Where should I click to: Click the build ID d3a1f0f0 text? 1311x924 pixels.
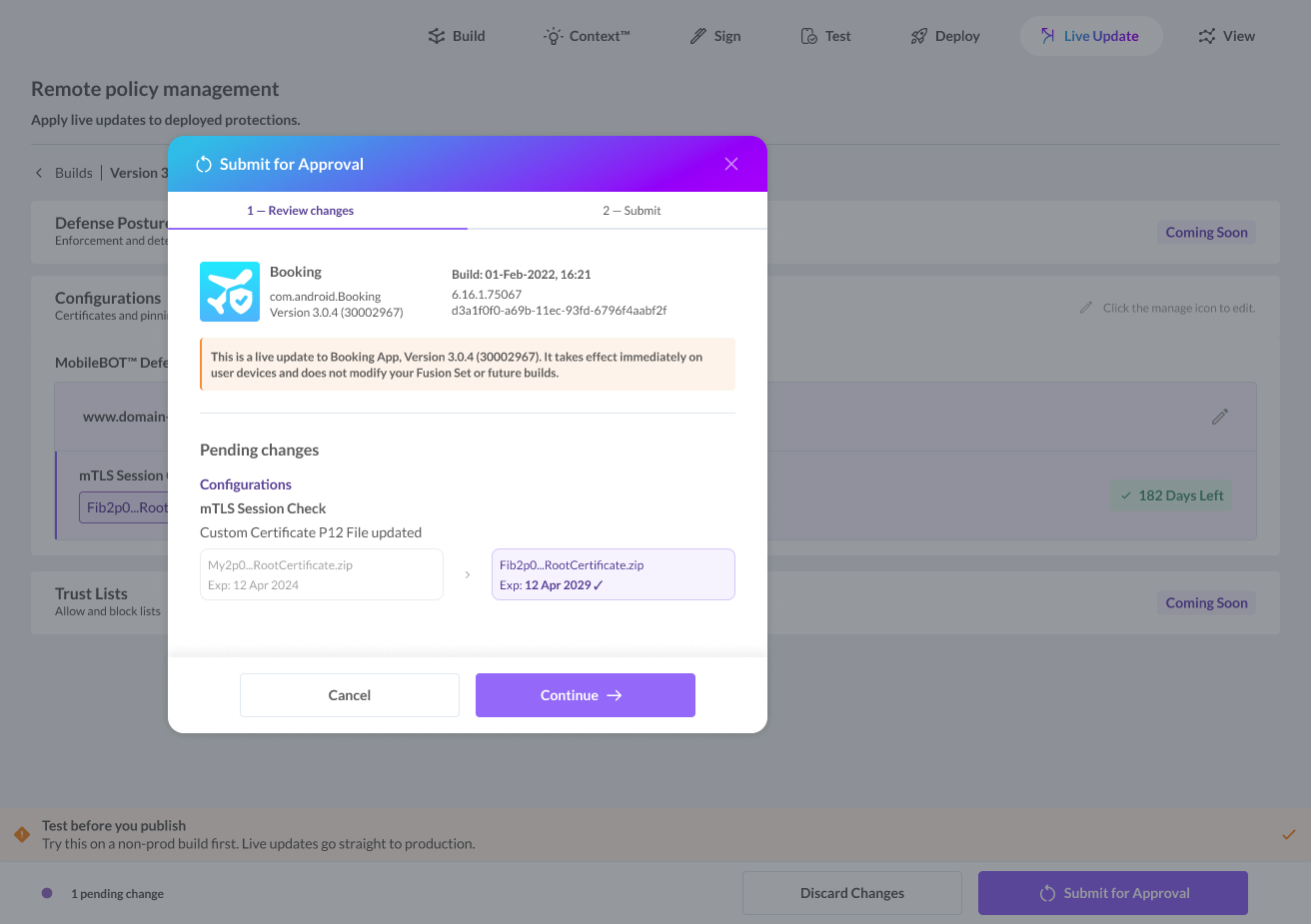coord(559,311)
